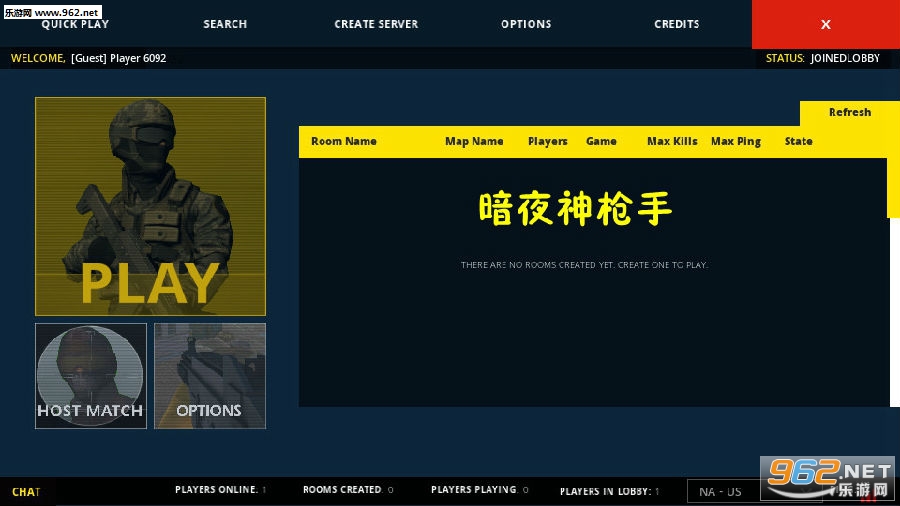Screen dimensions: 900x506
Task: Click the guest player name 'Player 6092'
Action: point(138,58)
